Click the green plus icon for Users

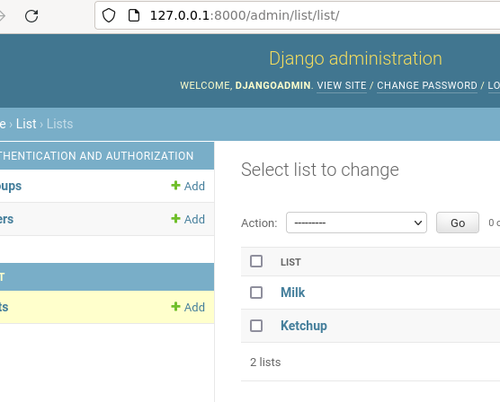point(175,219)
